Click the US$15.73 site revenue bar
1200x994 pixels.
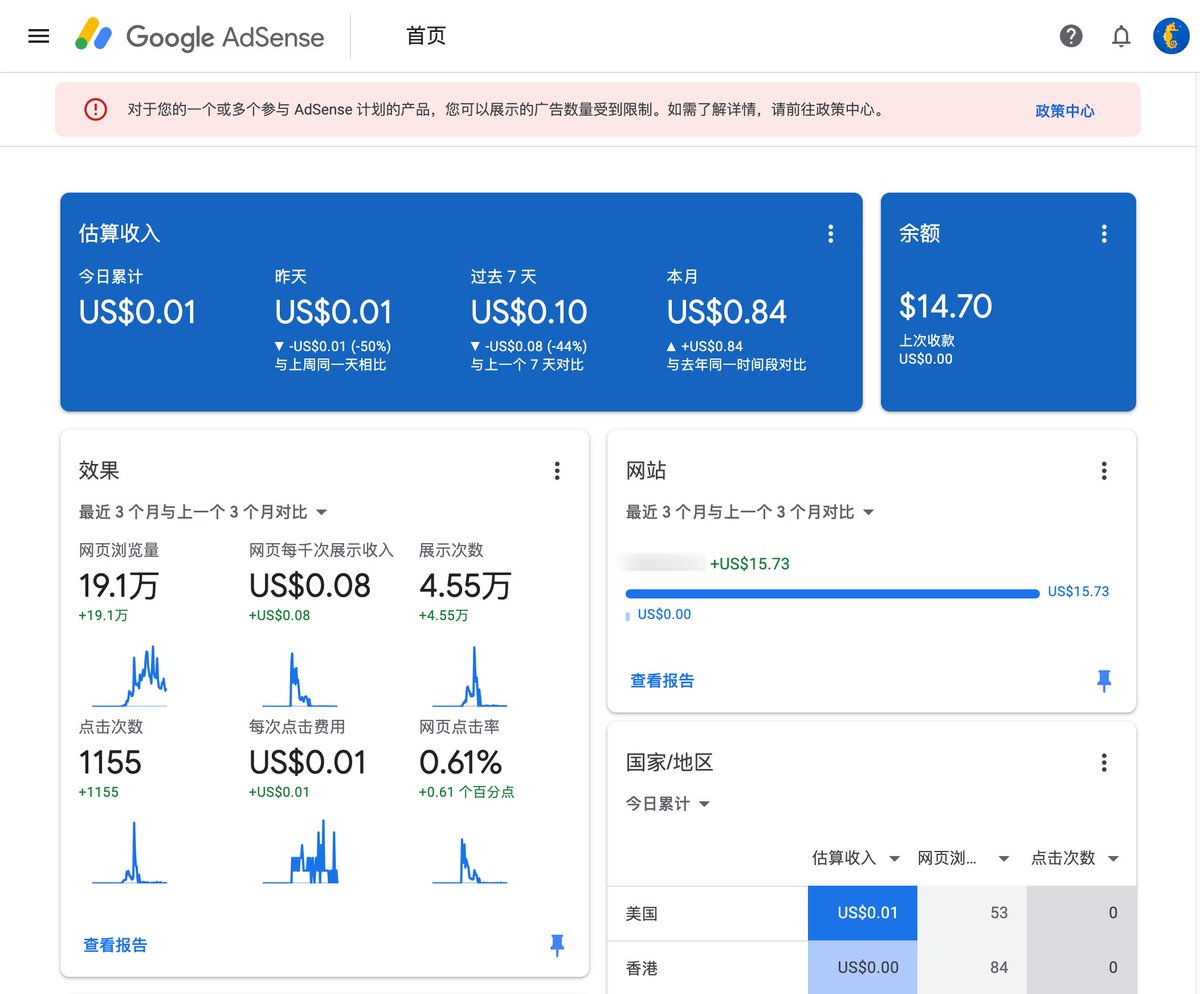coord(833,593)
